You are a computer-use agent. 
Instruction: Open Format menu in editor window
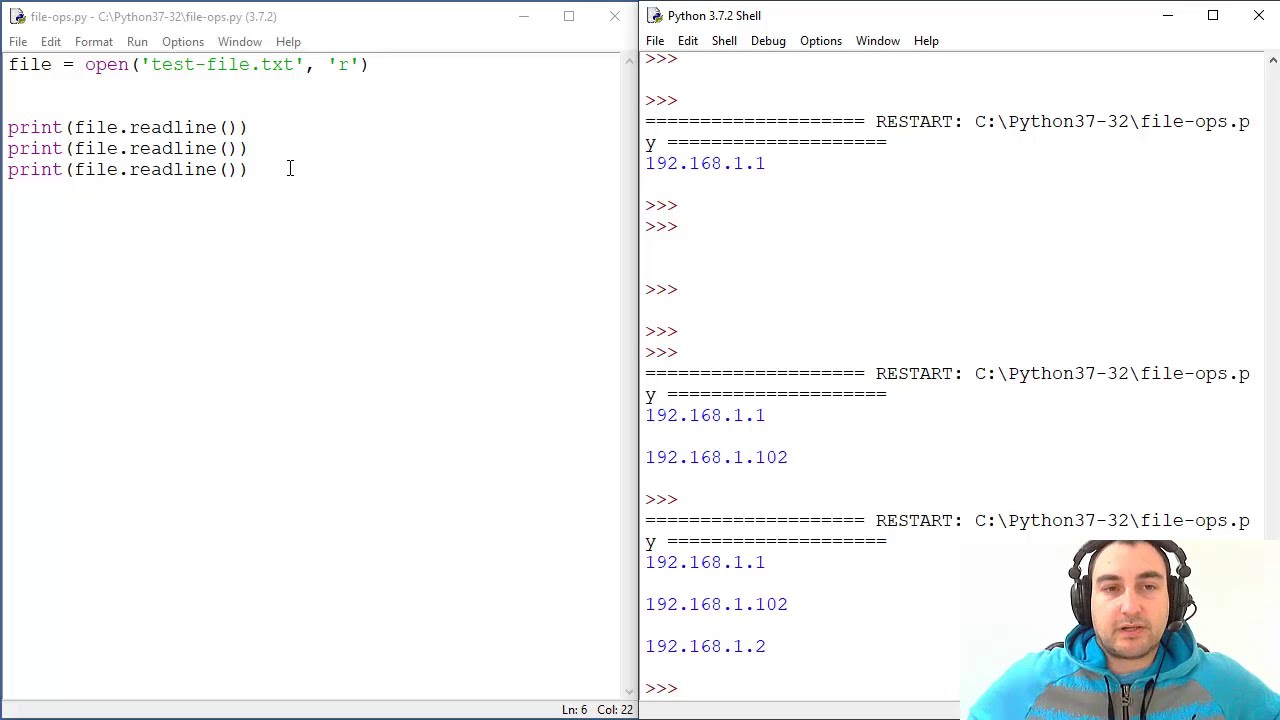tap(94, 42)
